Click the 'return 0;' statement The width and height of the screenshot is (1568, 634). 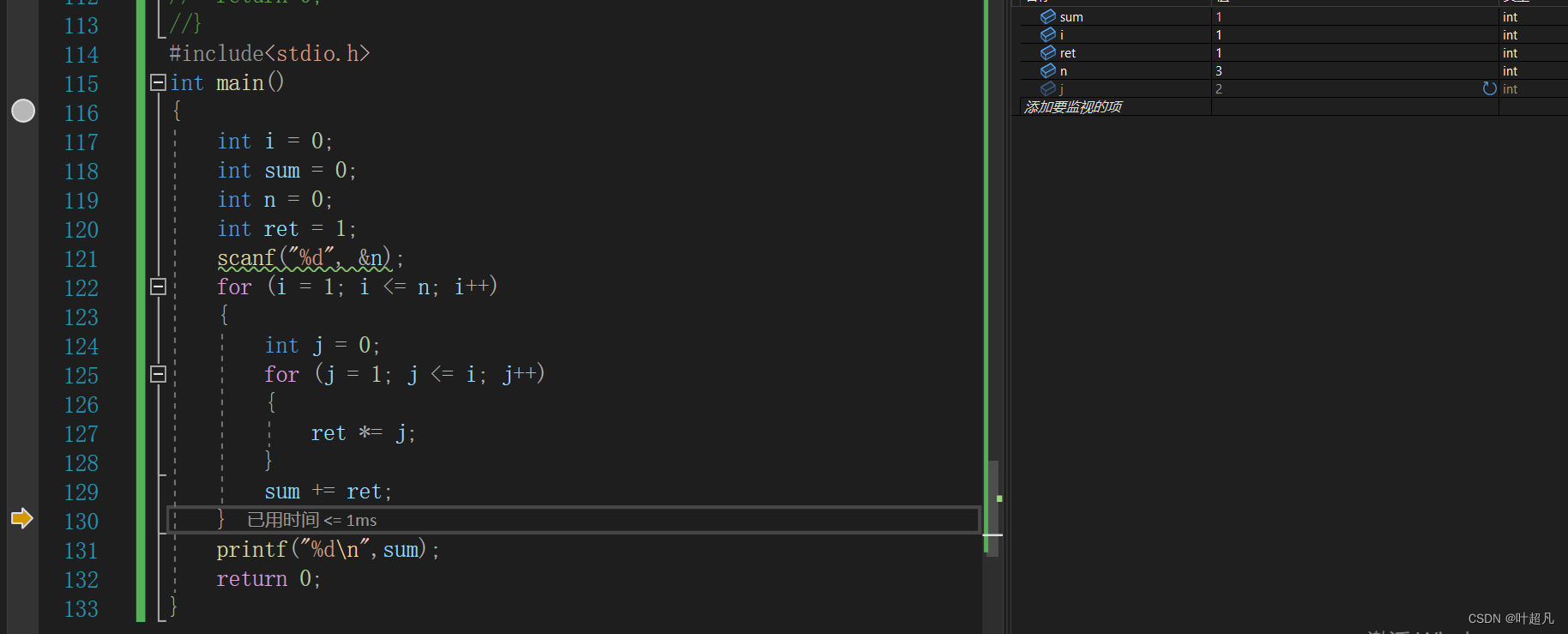pyautogui.click(x=268, y=579)
